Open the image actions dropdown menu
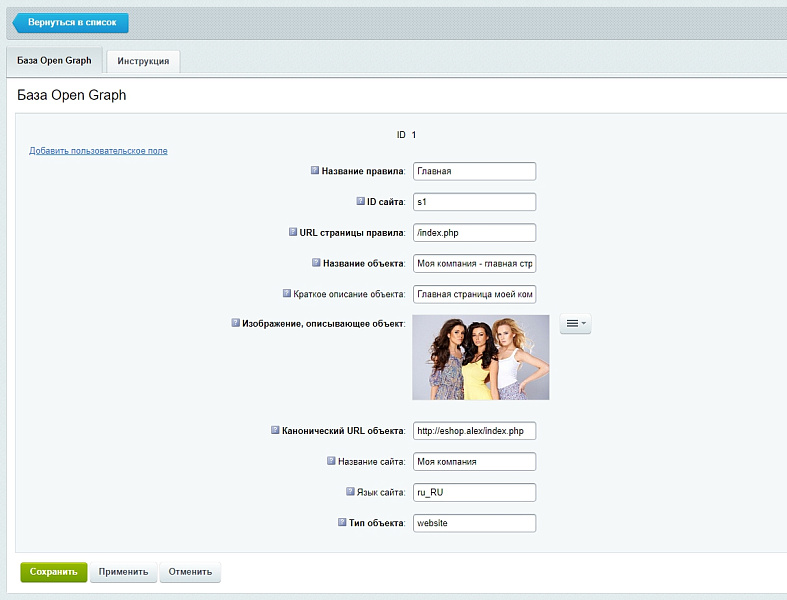The height and width of the screenshot is (600, 787). 575,324
